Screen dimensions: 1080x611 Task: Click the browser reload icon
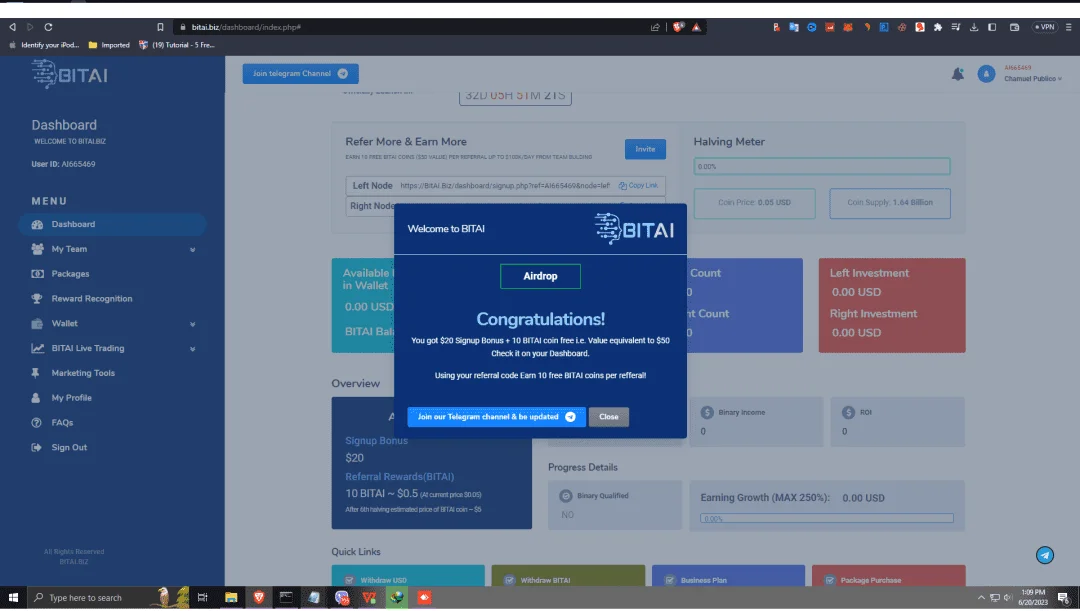(x=48, y=27)
